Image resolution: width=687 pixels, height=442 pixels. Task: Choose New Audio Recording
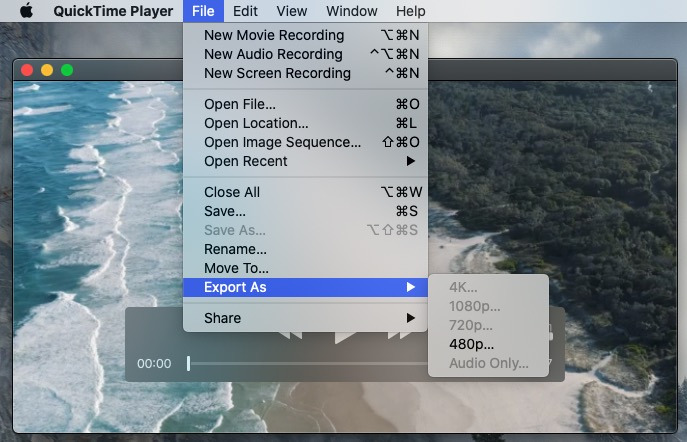(x=305, y=54)
